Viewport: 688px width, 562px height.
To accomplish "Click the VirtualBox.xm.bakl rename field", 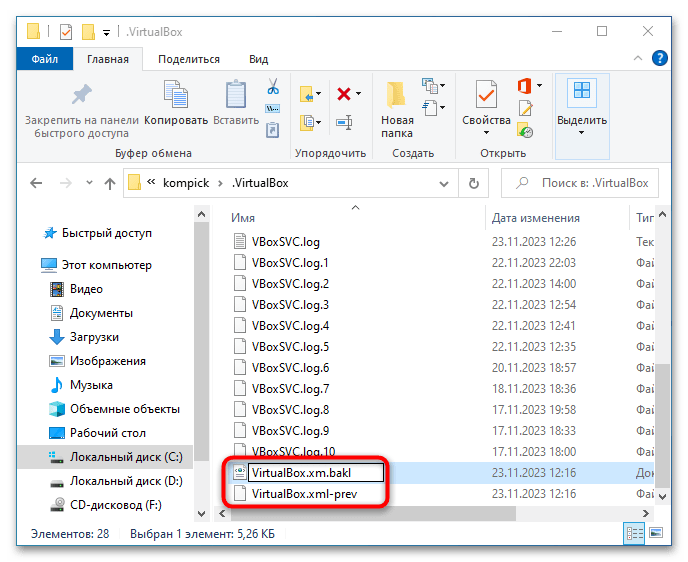I will (316, 473).
